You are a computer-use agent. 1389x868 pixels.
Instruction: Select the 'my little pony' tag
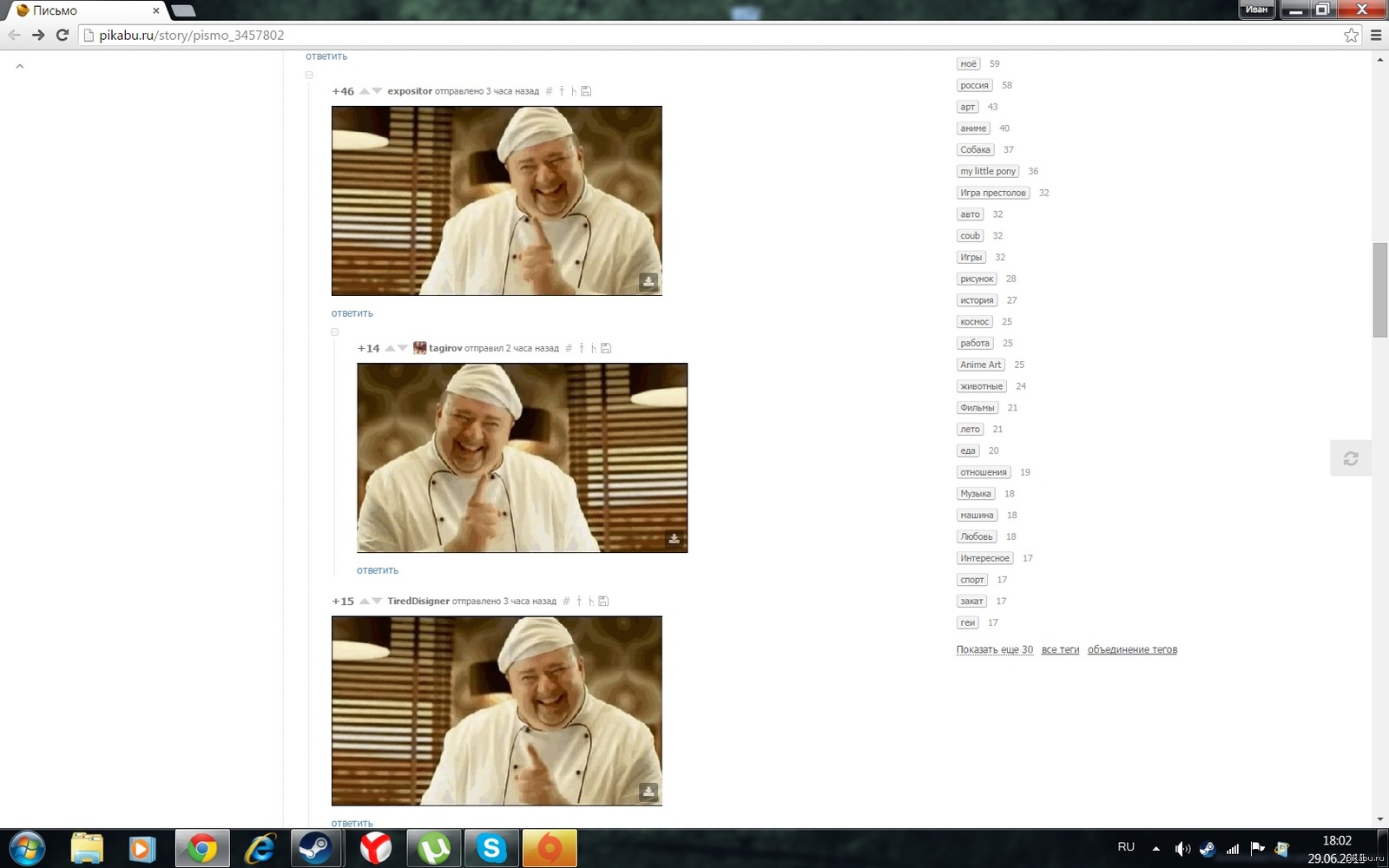tap(987, 171)
